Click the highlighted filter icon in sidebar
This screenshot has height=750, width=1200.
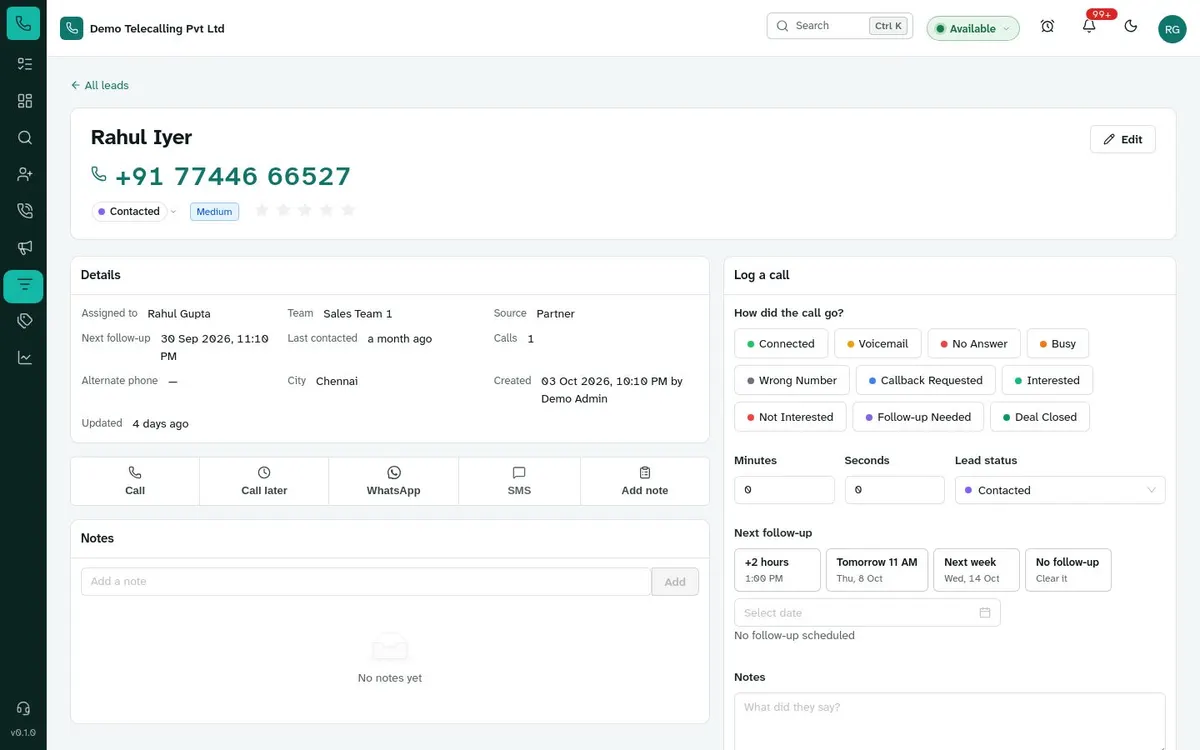pyautogui.click(x=24, y=286)
